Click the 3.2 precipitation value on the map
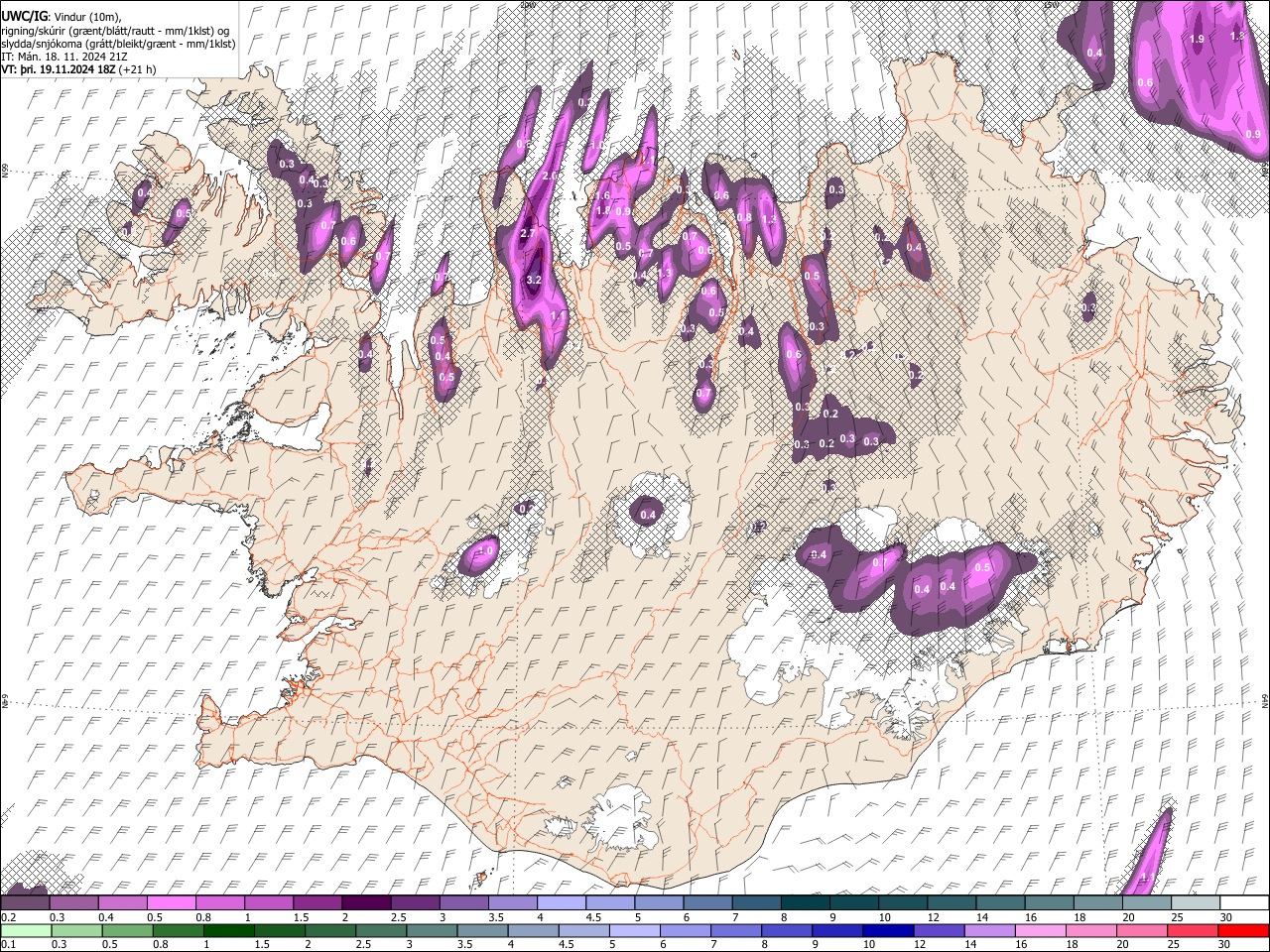1270x952 pixels. click(533, 281)
